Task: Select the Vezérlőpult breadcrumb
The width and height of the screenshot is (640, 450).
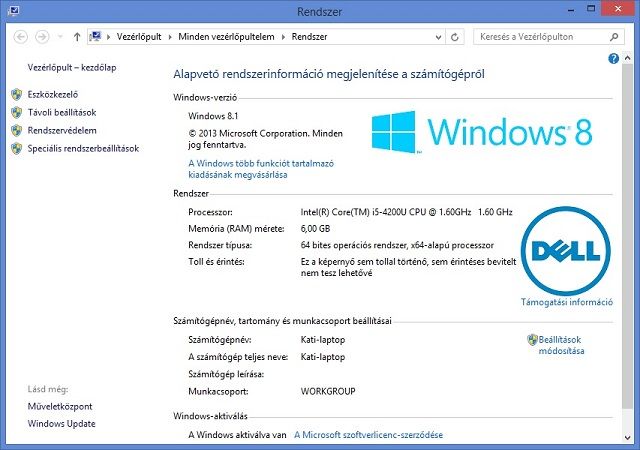Action: [139, 37]
